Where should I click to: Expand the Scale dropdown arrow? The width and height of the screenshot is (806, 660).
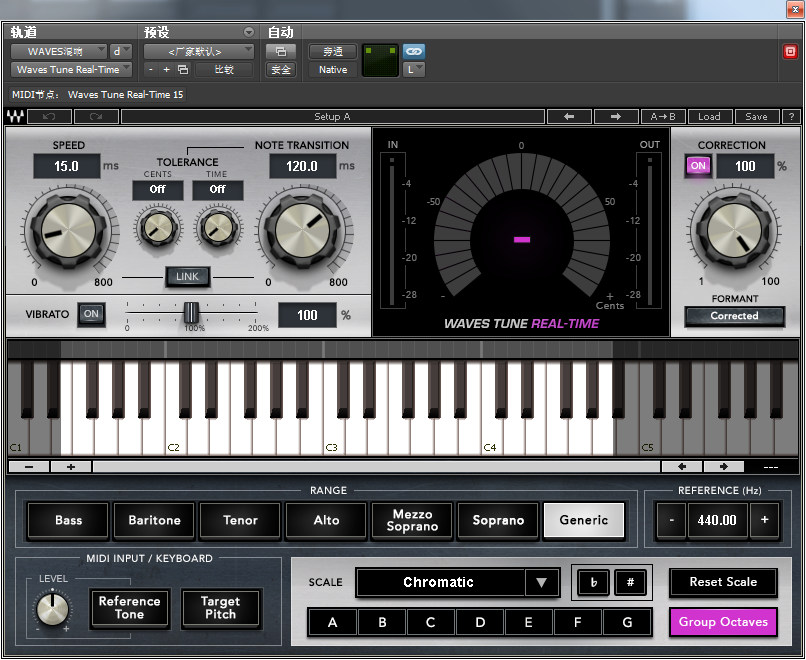(541, 582)
